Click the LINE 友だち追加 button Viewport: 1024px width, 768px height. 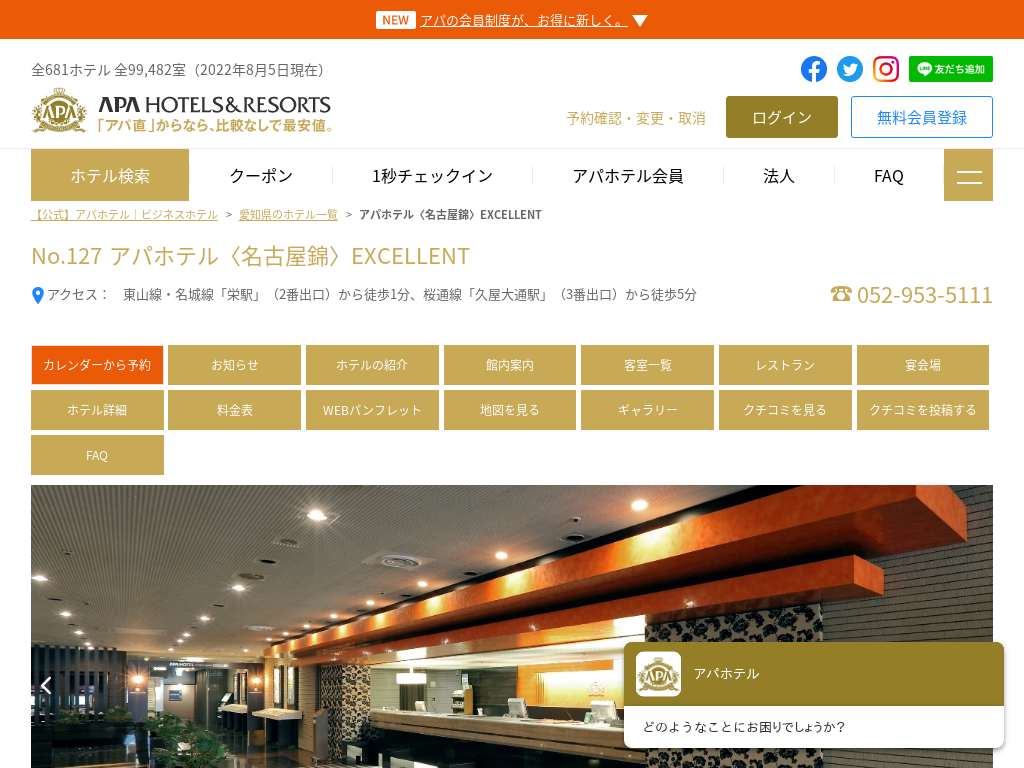click(x=950, y=69)
